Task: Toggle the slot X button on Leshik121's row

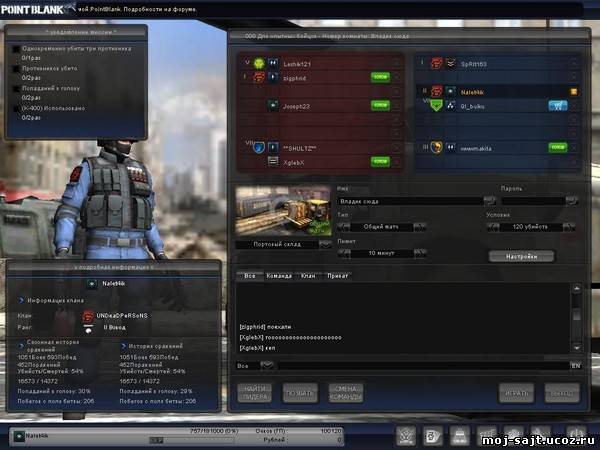Action: point(397,63)
